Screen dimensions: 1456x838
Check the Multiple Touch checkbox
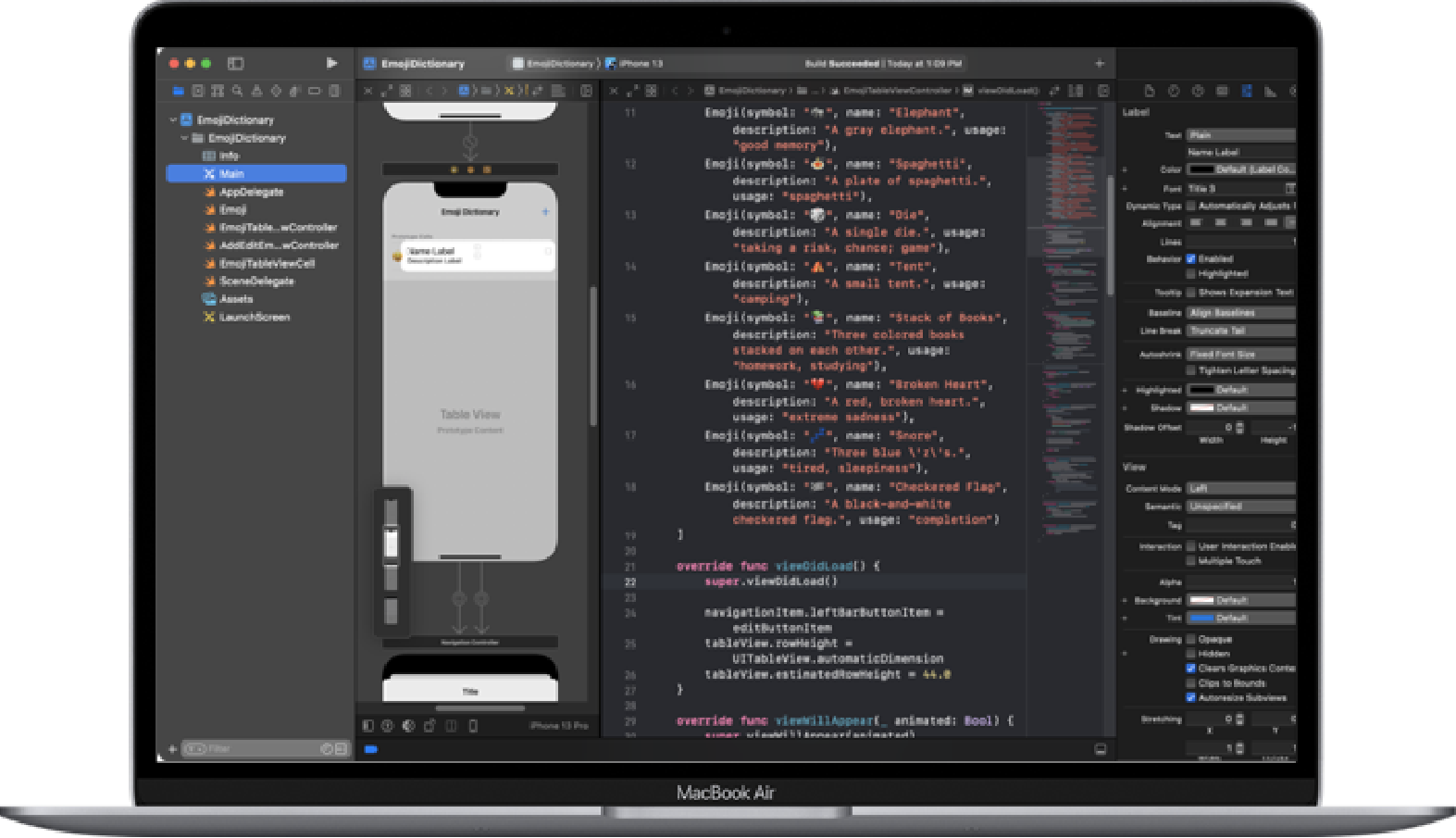point(1191,561)
